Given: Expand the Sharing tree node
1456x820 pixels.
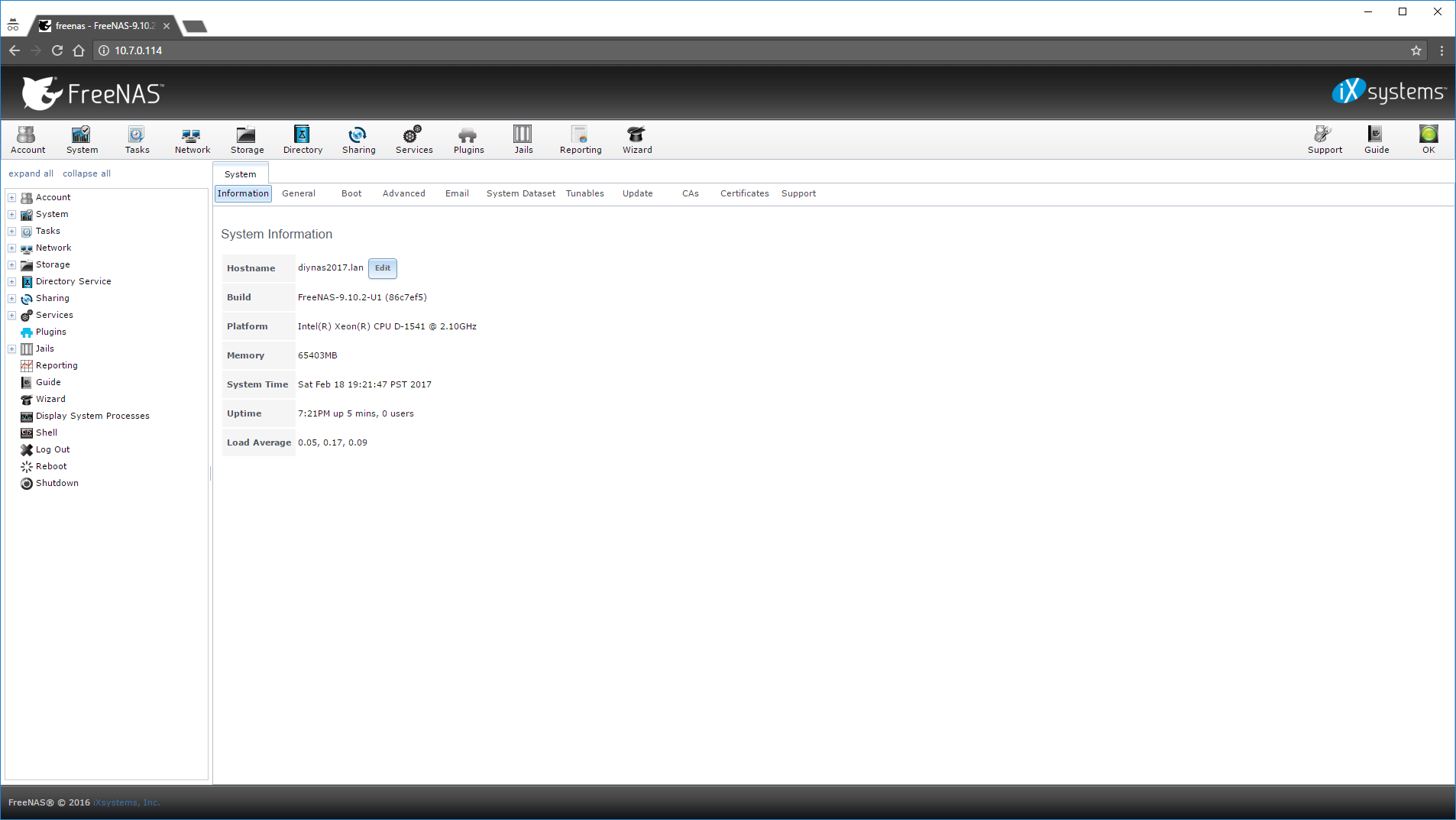Looking at the screenshot, I should point(11,298).
